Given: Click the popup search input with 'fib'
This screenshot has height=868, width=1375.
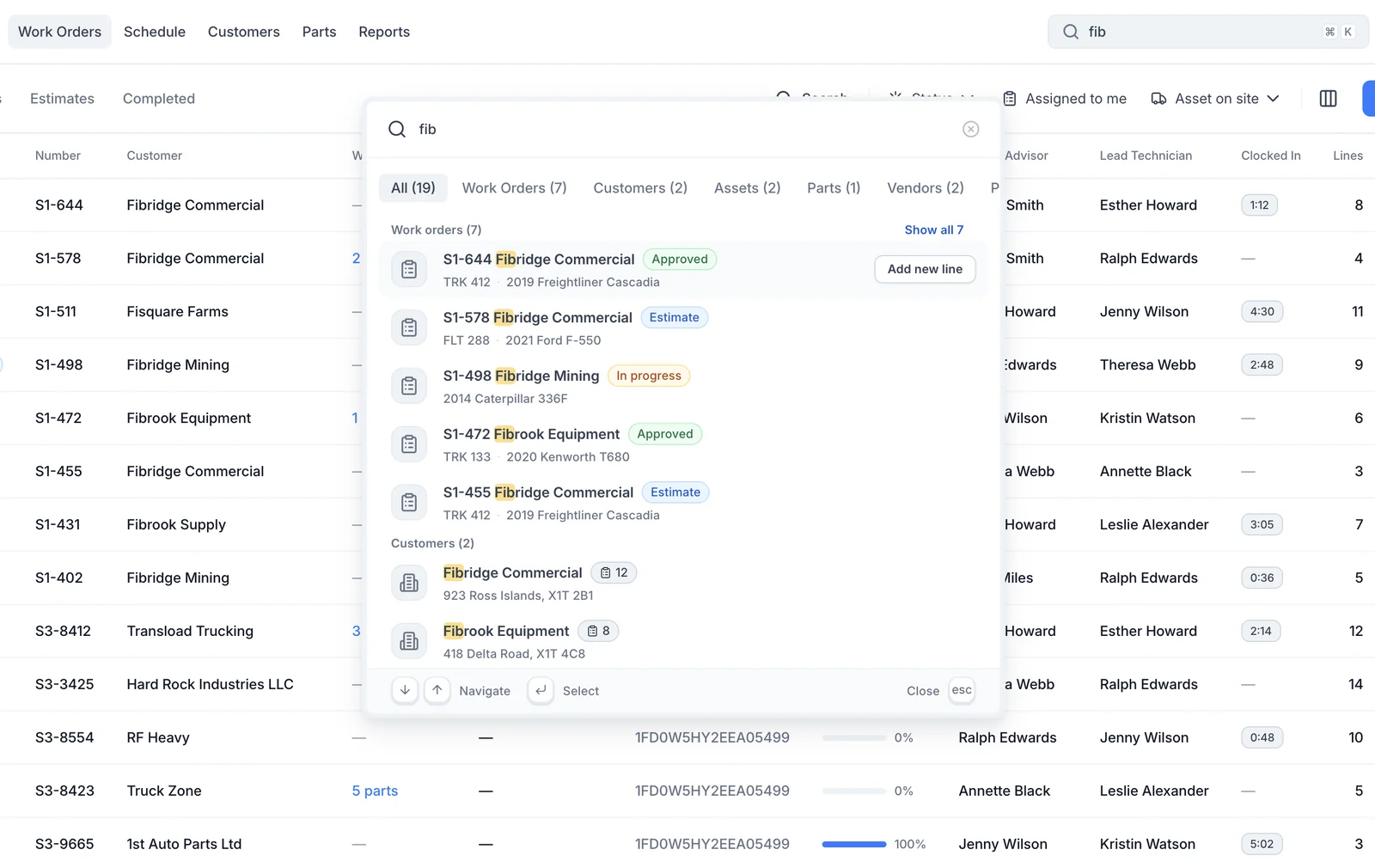Looking at the screenshot, I should tap(683, 129).
